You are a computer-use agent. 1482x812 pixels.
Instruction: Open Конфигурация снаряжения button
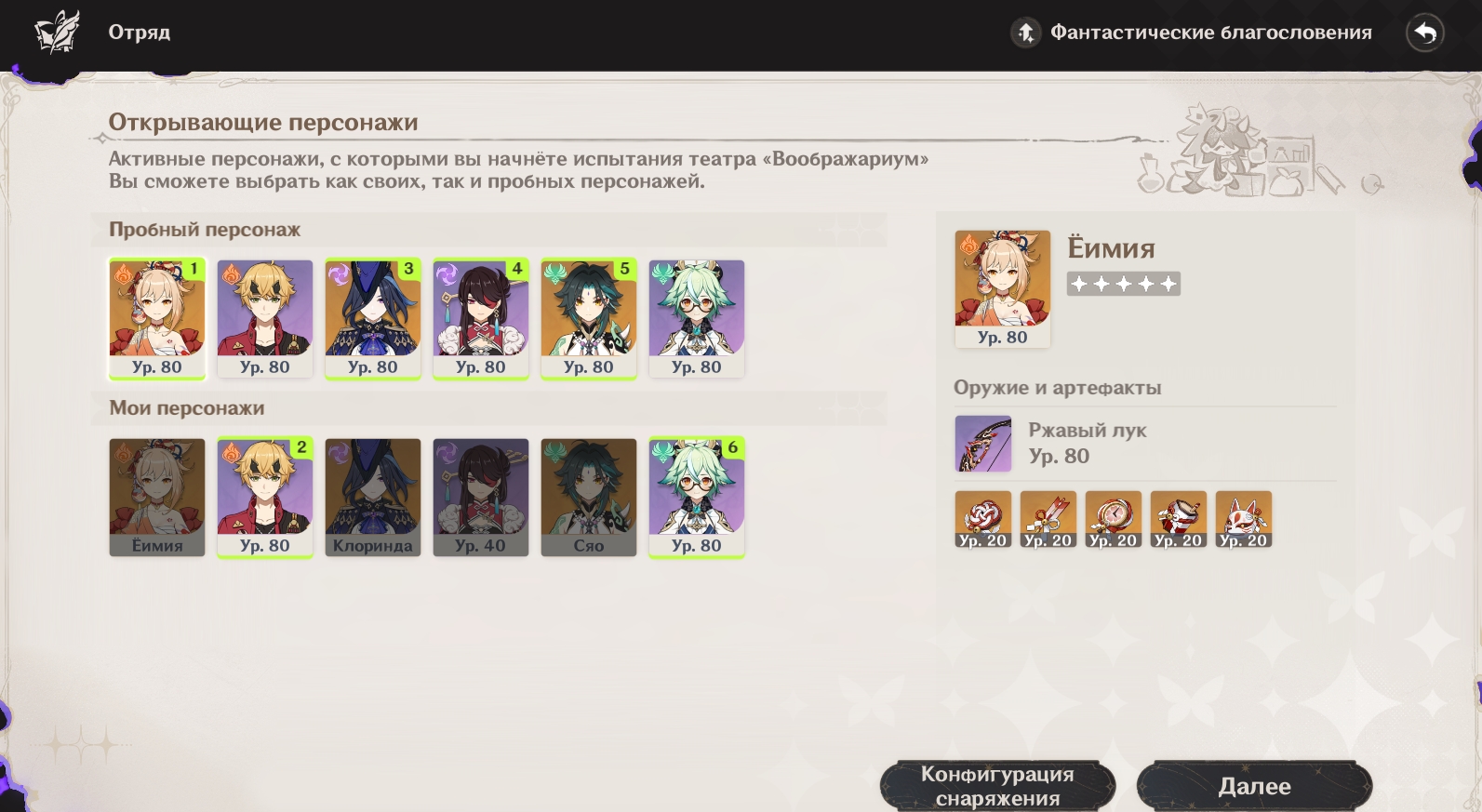click(x=998, y=786)
